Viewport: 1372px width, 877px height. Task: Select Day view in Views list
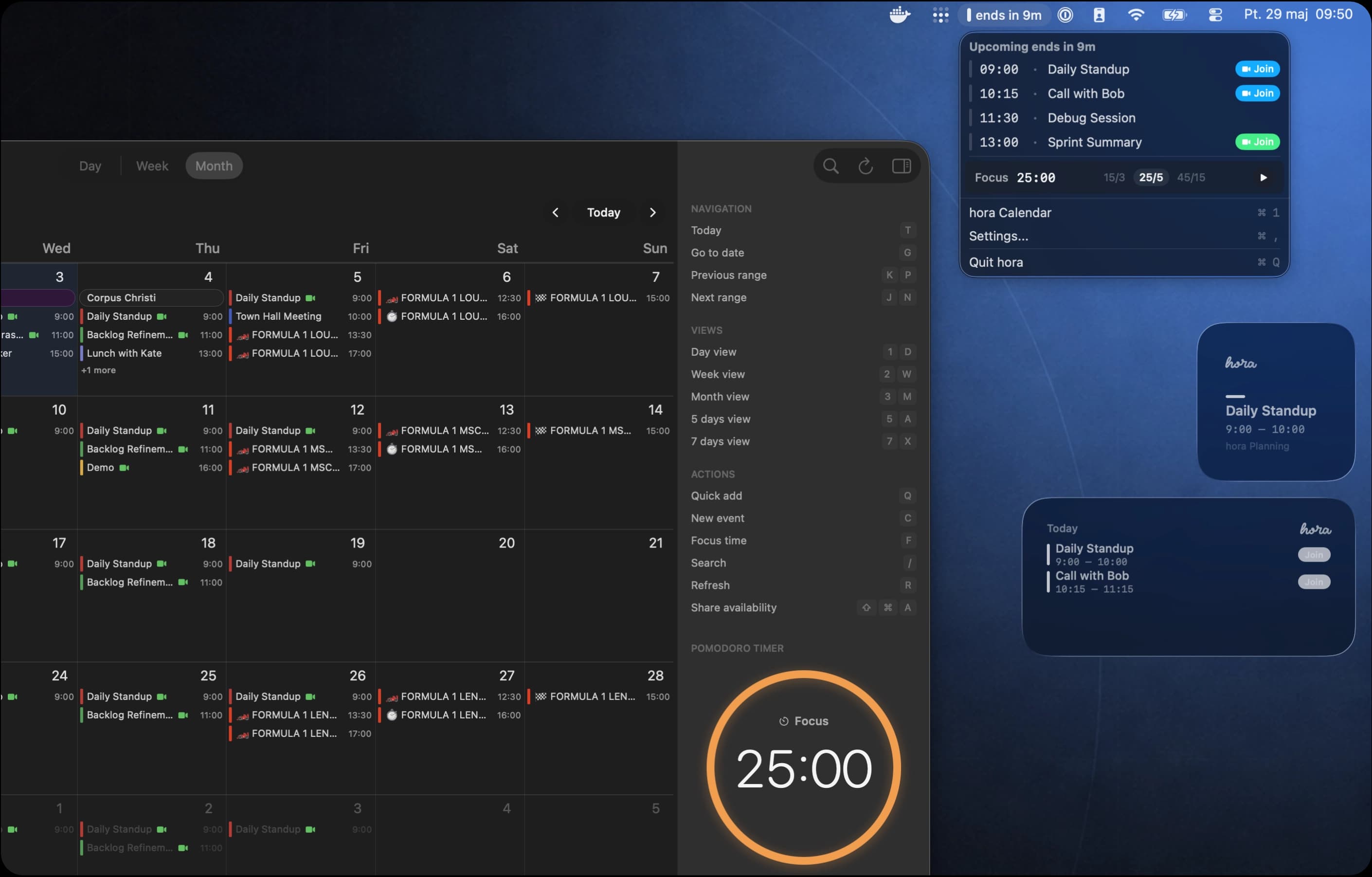coord(803,351)
